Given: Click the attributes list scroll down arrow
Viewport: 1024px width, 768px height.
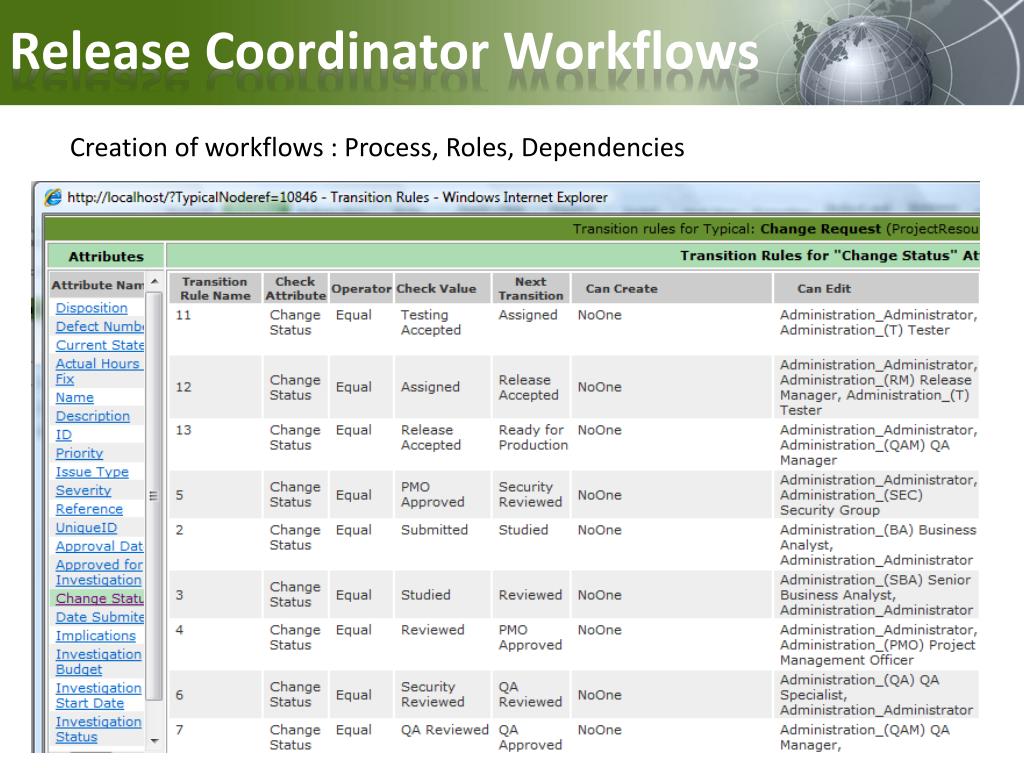Looking at the screenshot, I should (154, 741).
